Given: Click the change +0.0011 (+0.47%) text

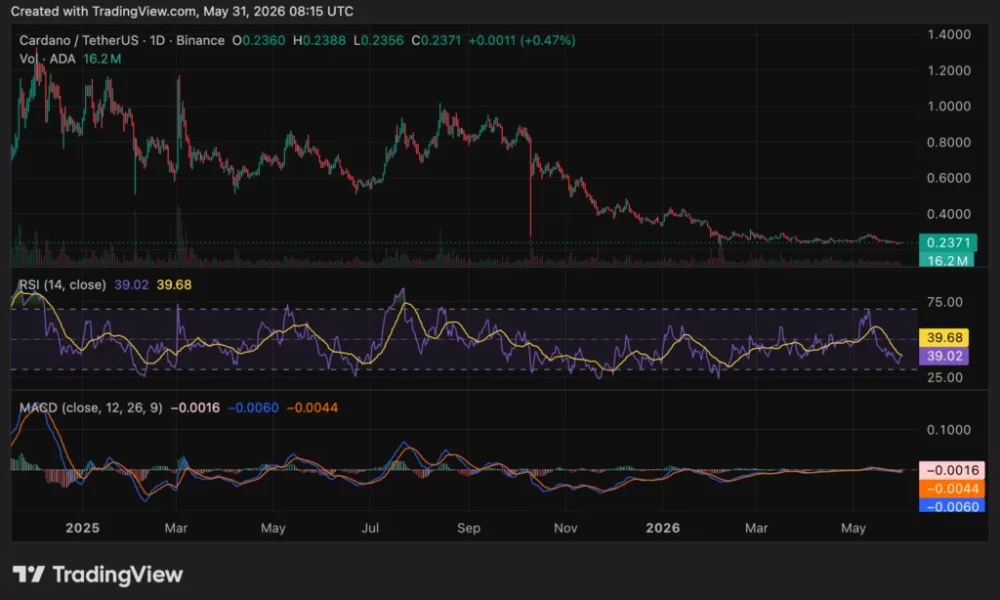Looking at the screenshot, I should [x=522, y=40].
